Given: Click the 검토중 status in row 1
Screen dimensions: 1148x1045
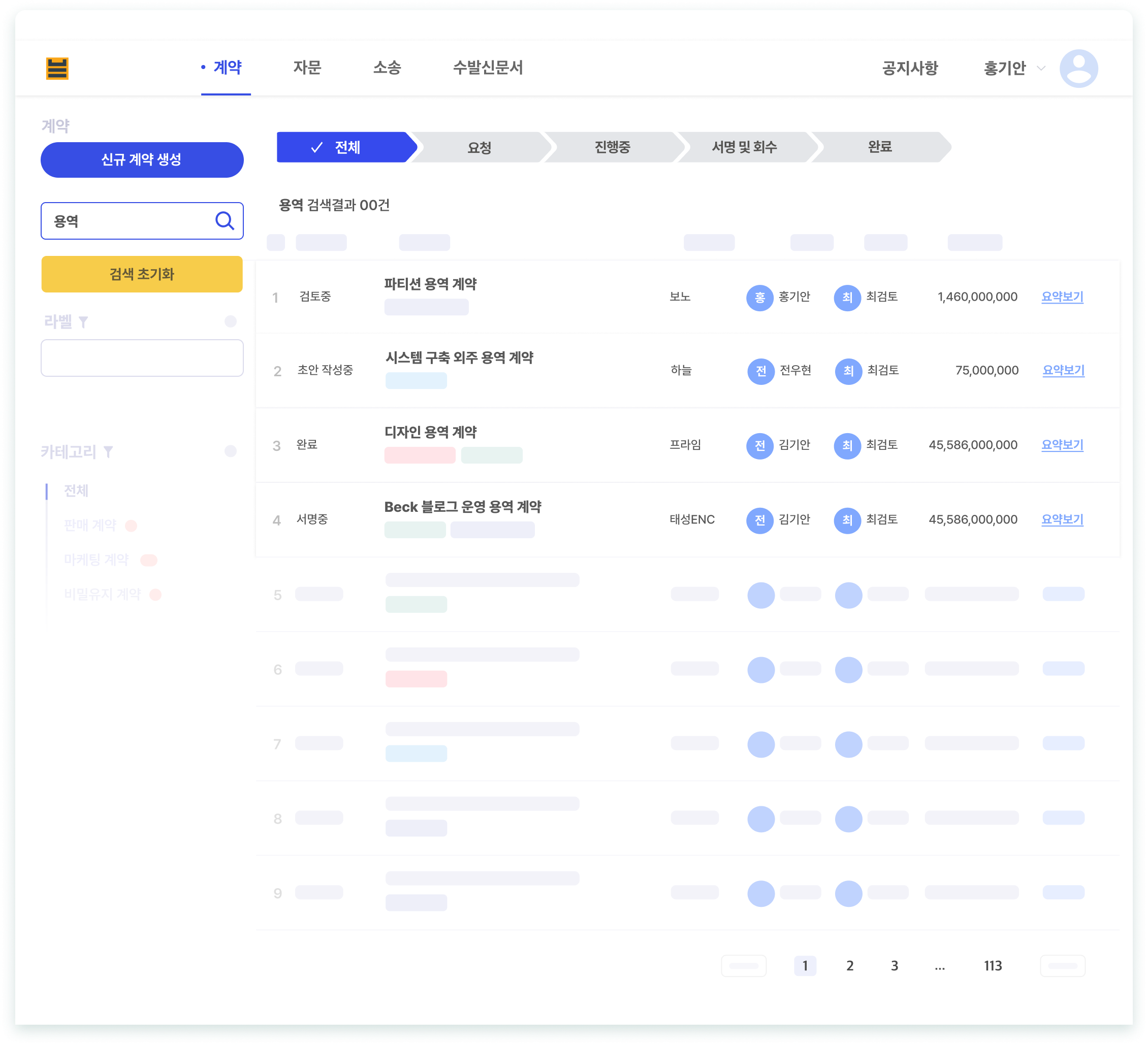Looking at the screenshot, I should coord(315,297).
